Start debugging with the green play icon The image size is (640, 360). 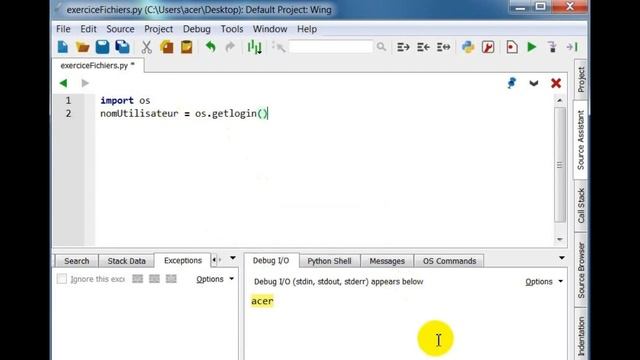[531, 47]
